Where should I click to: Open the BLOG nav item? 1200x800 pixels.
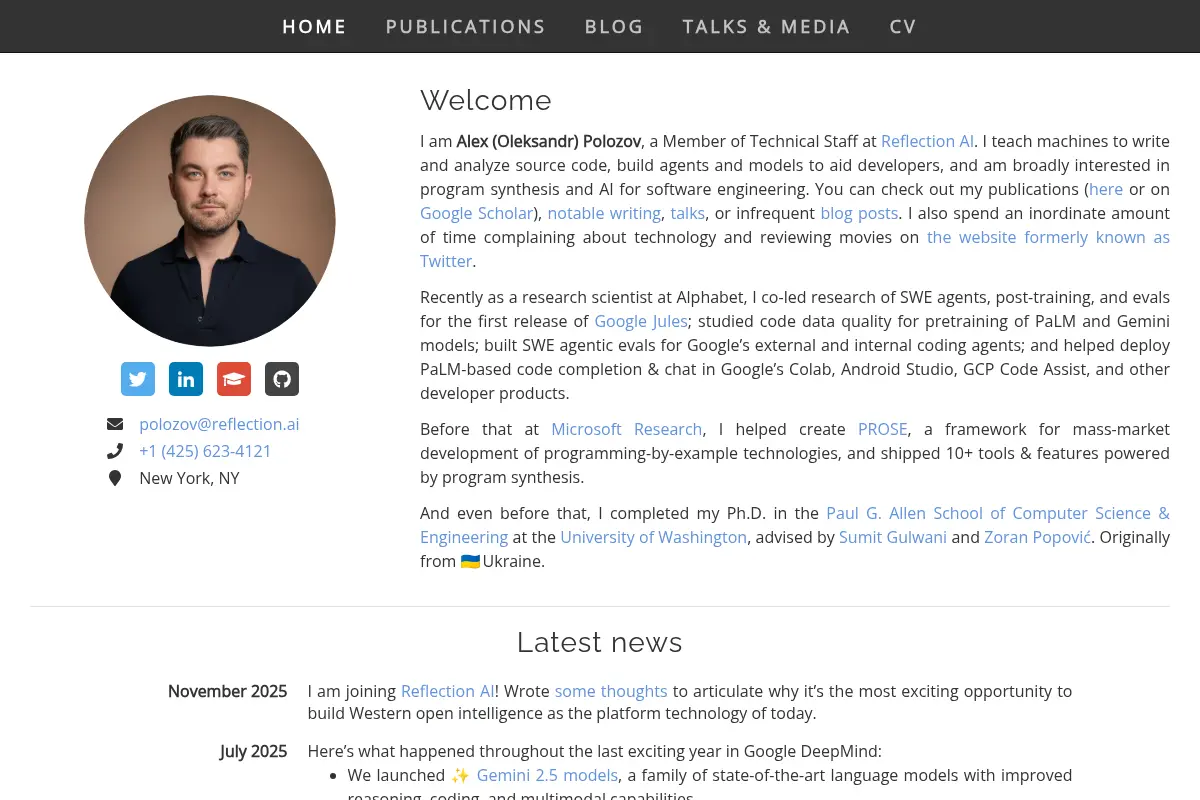click(x=614, y=27)
